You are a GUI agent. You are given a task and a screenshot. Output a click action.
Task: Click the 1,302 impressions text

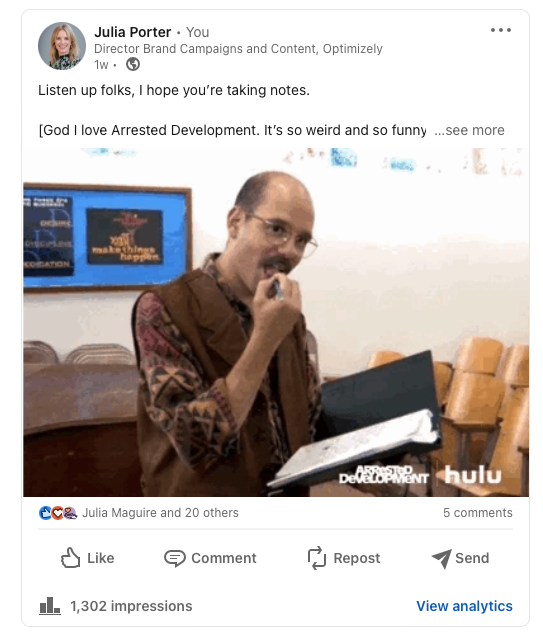coord(131,606)
